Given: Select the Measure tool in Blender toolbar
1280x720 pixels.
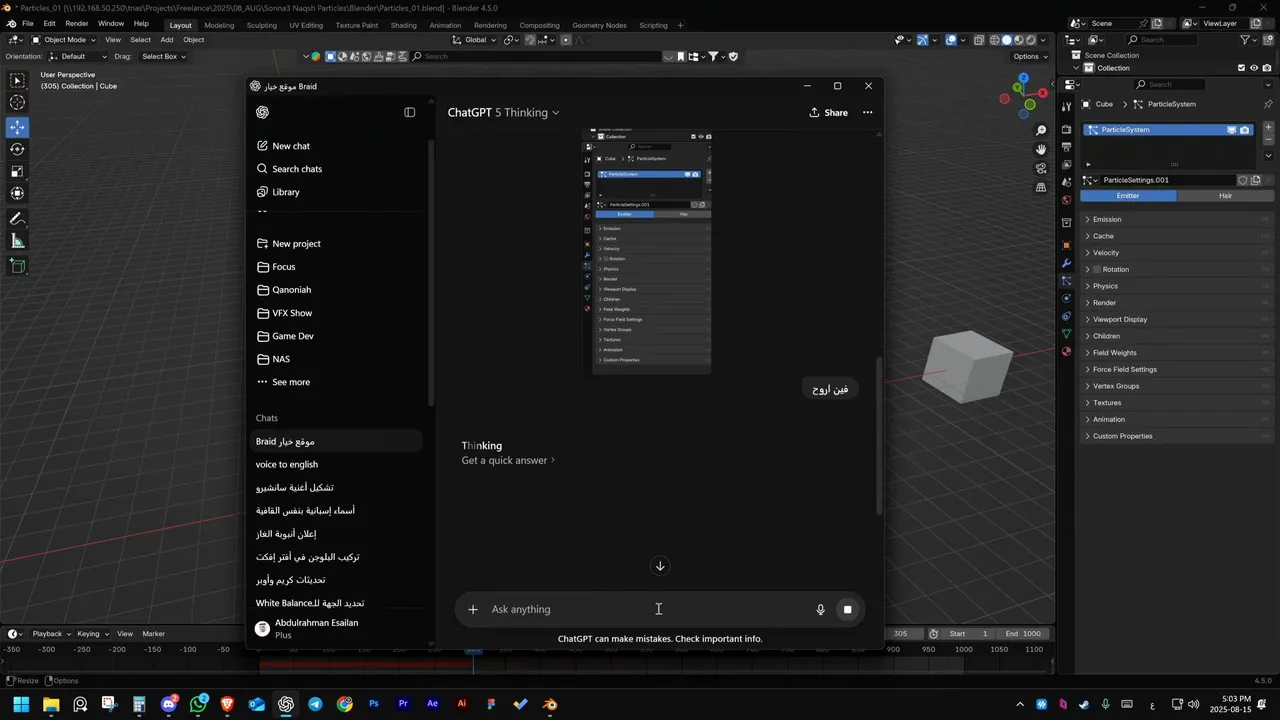Looking at the screenshot, I should (x=18, y=241).
